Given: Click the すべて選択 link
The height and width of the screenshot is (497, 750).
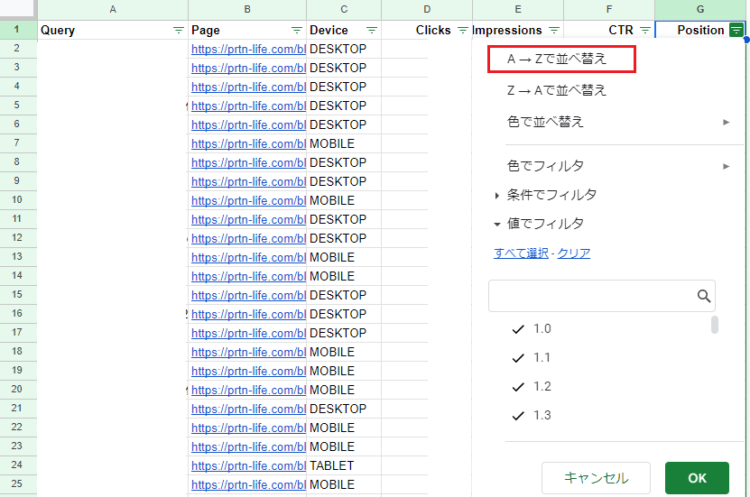Looking at the screenshot, I should (x=521, y=253).
